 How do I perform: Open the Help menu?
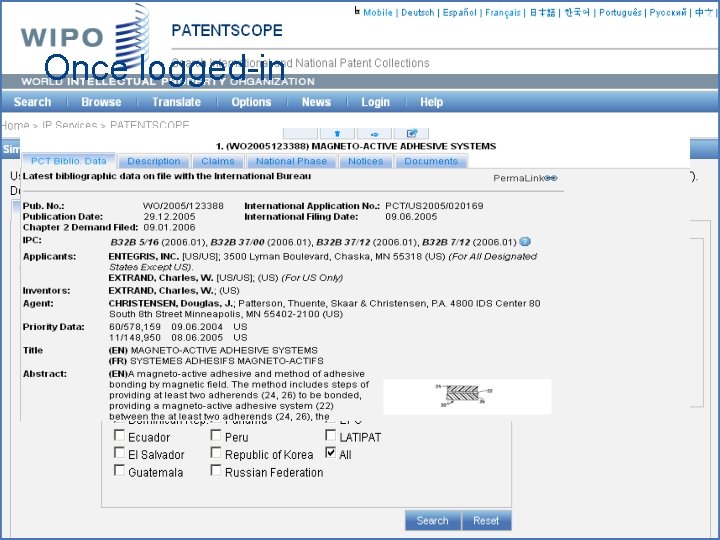tap(432, 102)
